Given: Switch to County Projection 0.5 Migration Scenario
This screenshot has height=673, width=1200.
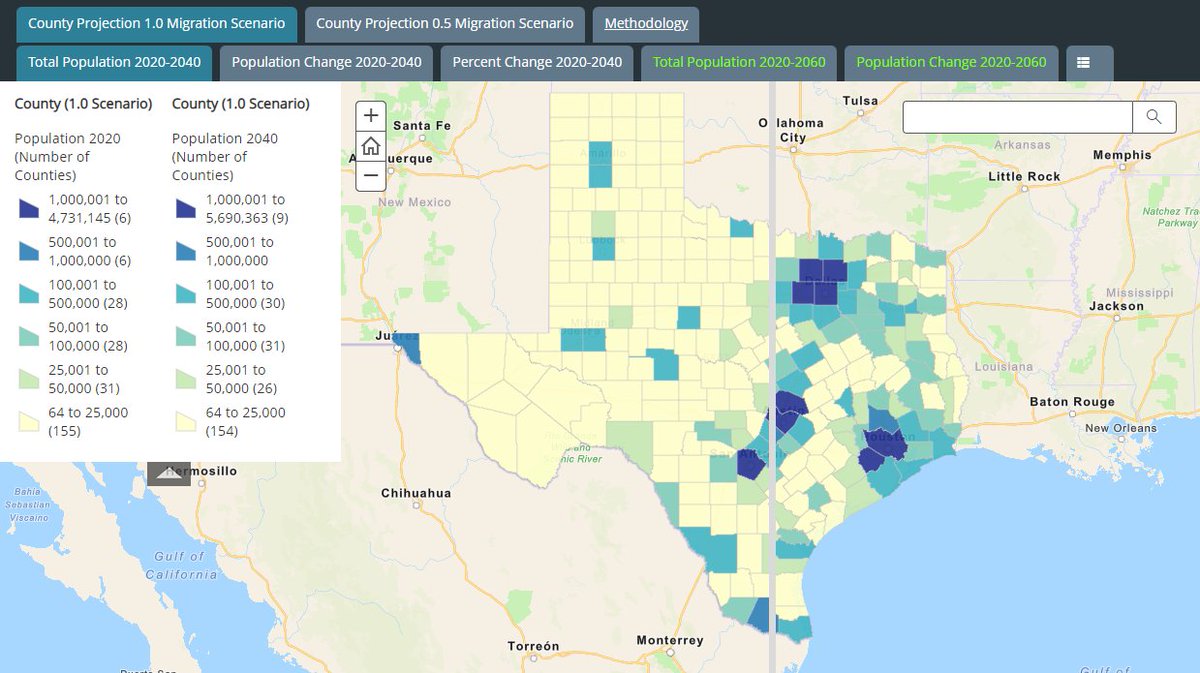Looking at the screenshot, I should [x=443, y=24].
